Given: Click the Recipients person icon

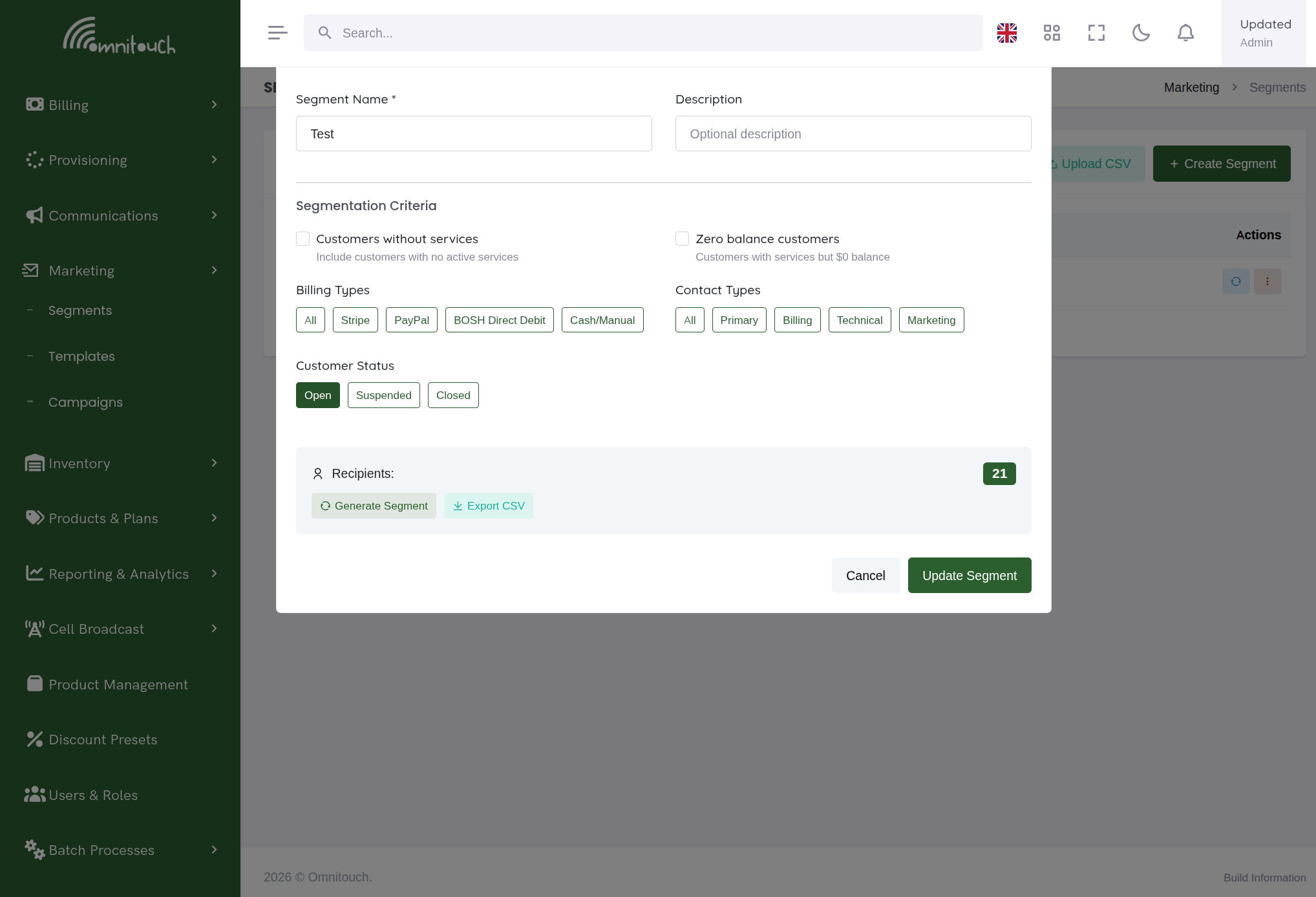Looking at the screenshot, I should coord(317,474).
